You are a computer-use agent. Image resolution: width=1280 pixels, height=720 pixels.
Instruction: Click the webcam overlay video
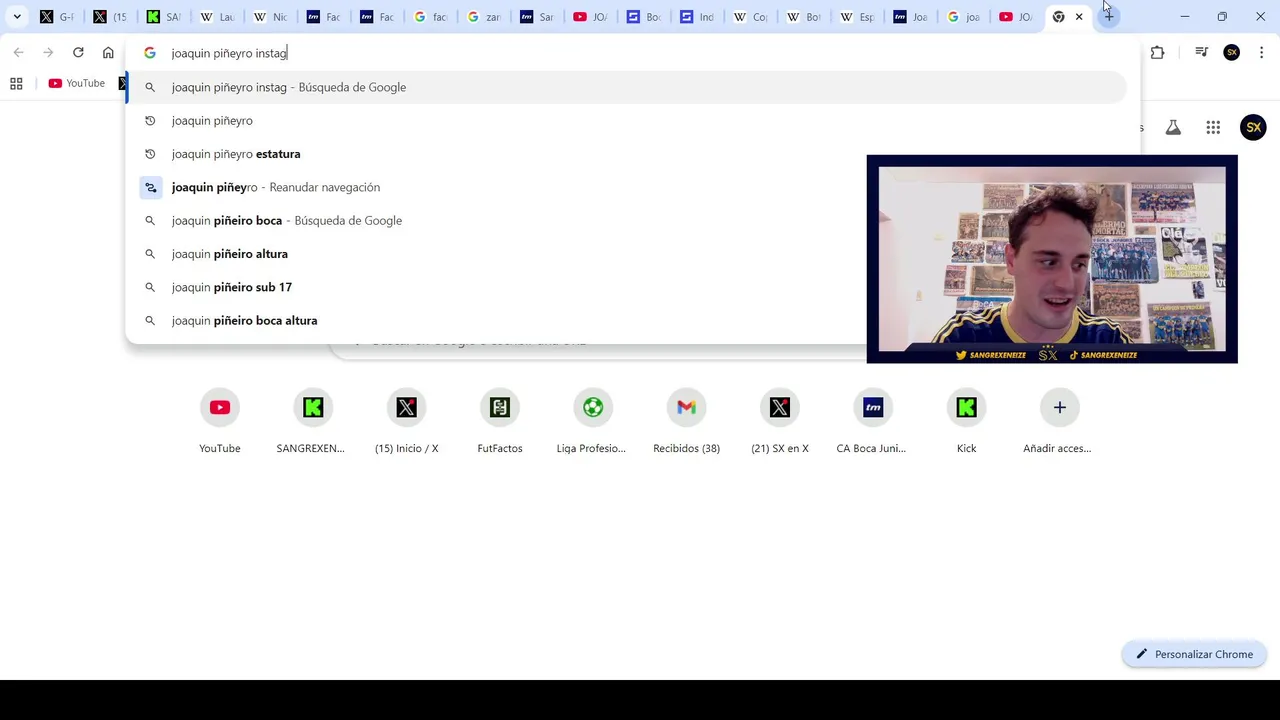click(1052, 259)
